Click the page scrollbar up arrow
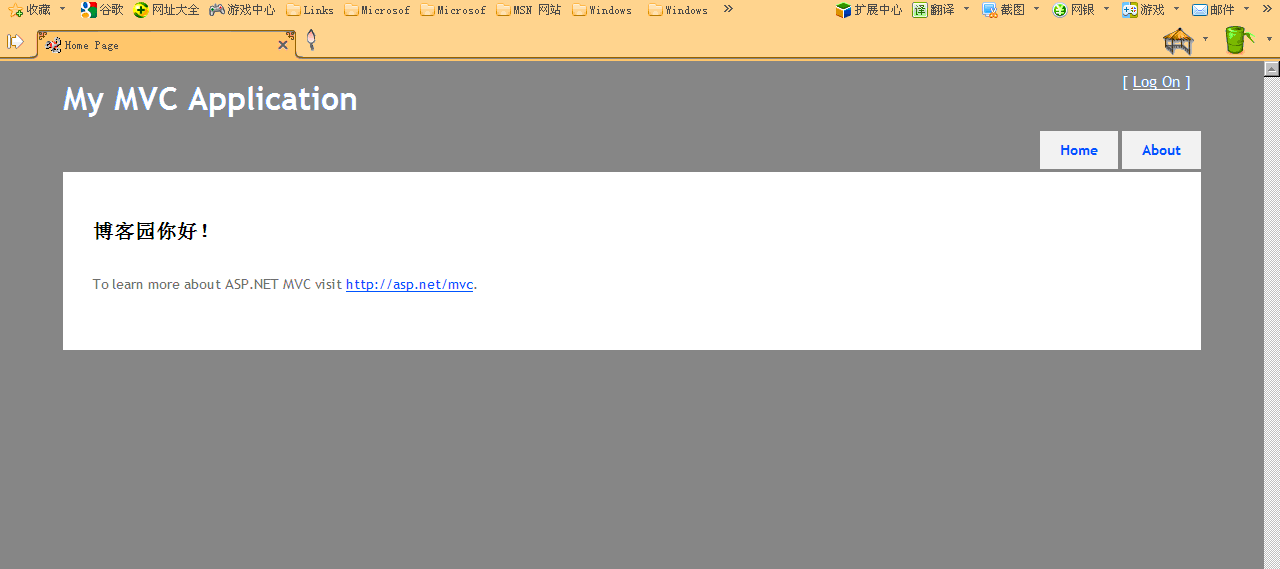 click(x=1272, y=69)
